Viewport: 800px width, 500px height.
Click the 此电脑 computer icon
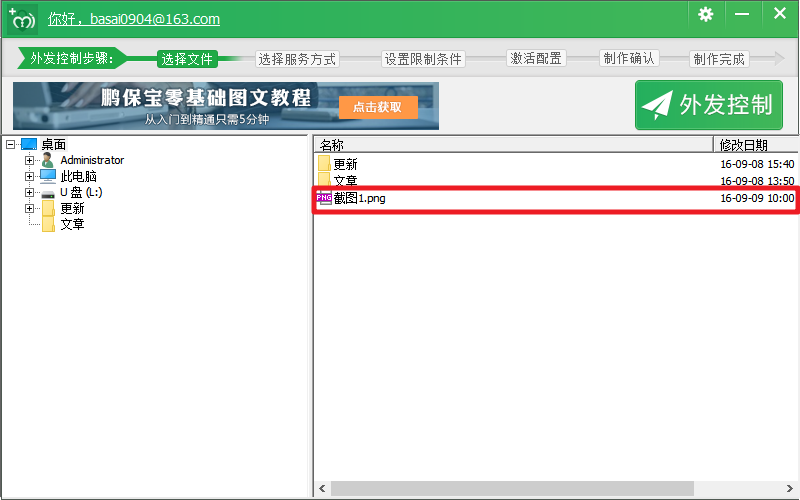(48, 176)
